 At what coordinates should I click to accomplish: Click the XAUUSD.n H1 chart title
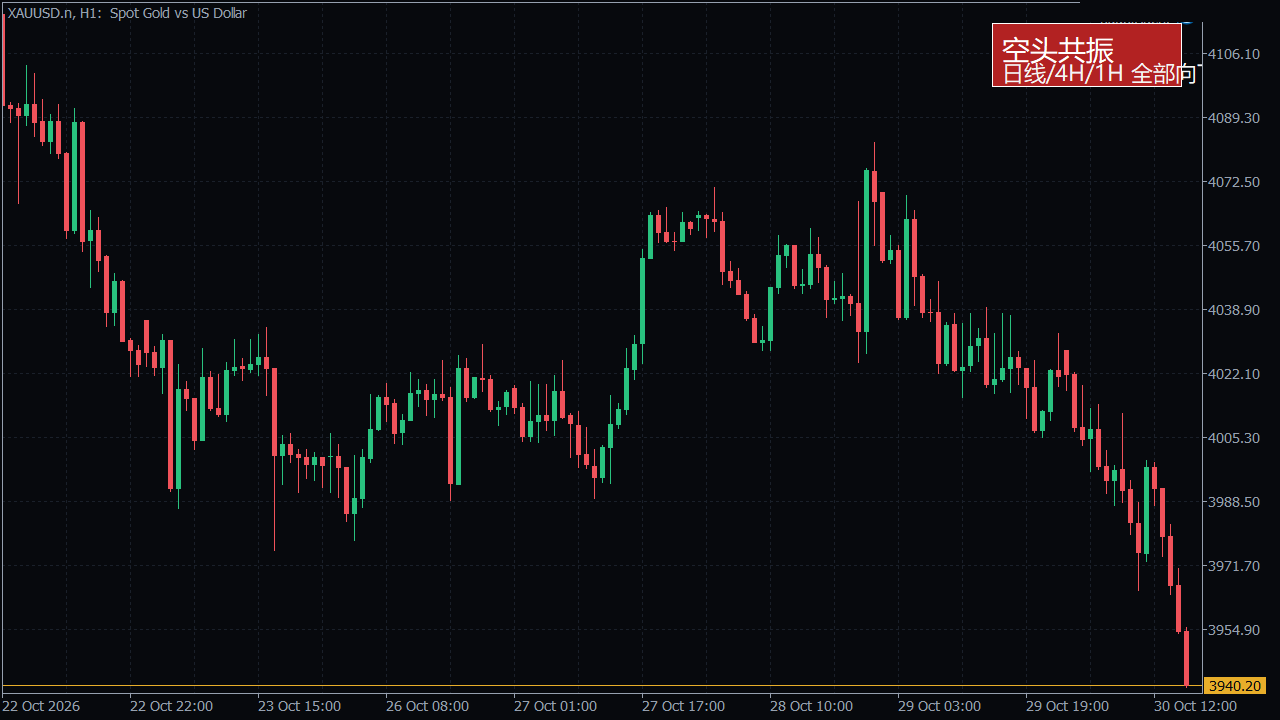click(127, 13)
